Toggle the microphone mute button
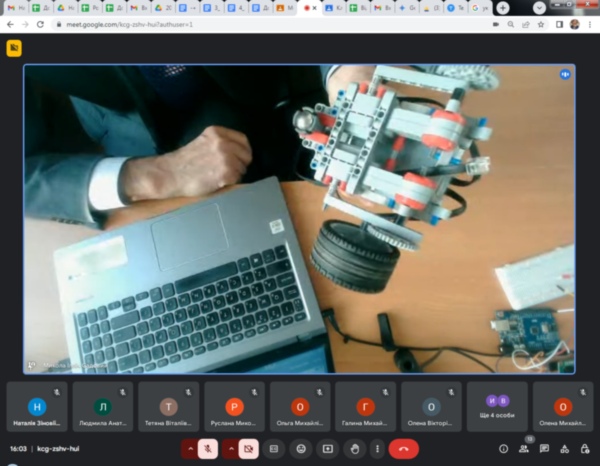 [x=208, y=449]
